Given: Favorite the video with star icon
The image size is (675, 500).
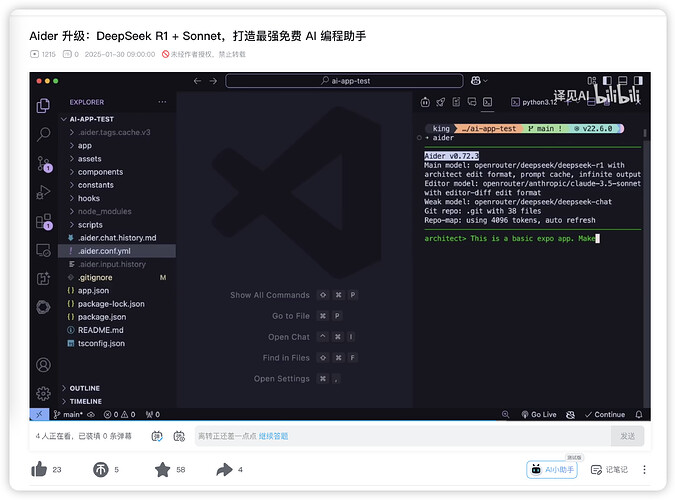Looking at the screenshot, I should pos(162,469).
